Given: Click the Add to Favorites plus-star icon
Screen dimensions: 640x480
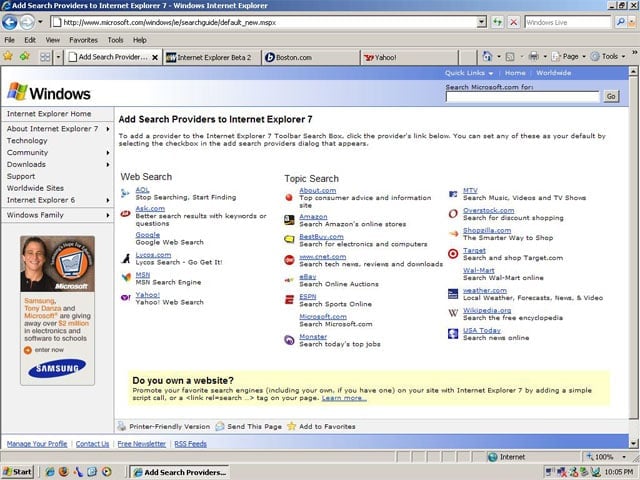Looking at the screenshot, I should (24, 56).
